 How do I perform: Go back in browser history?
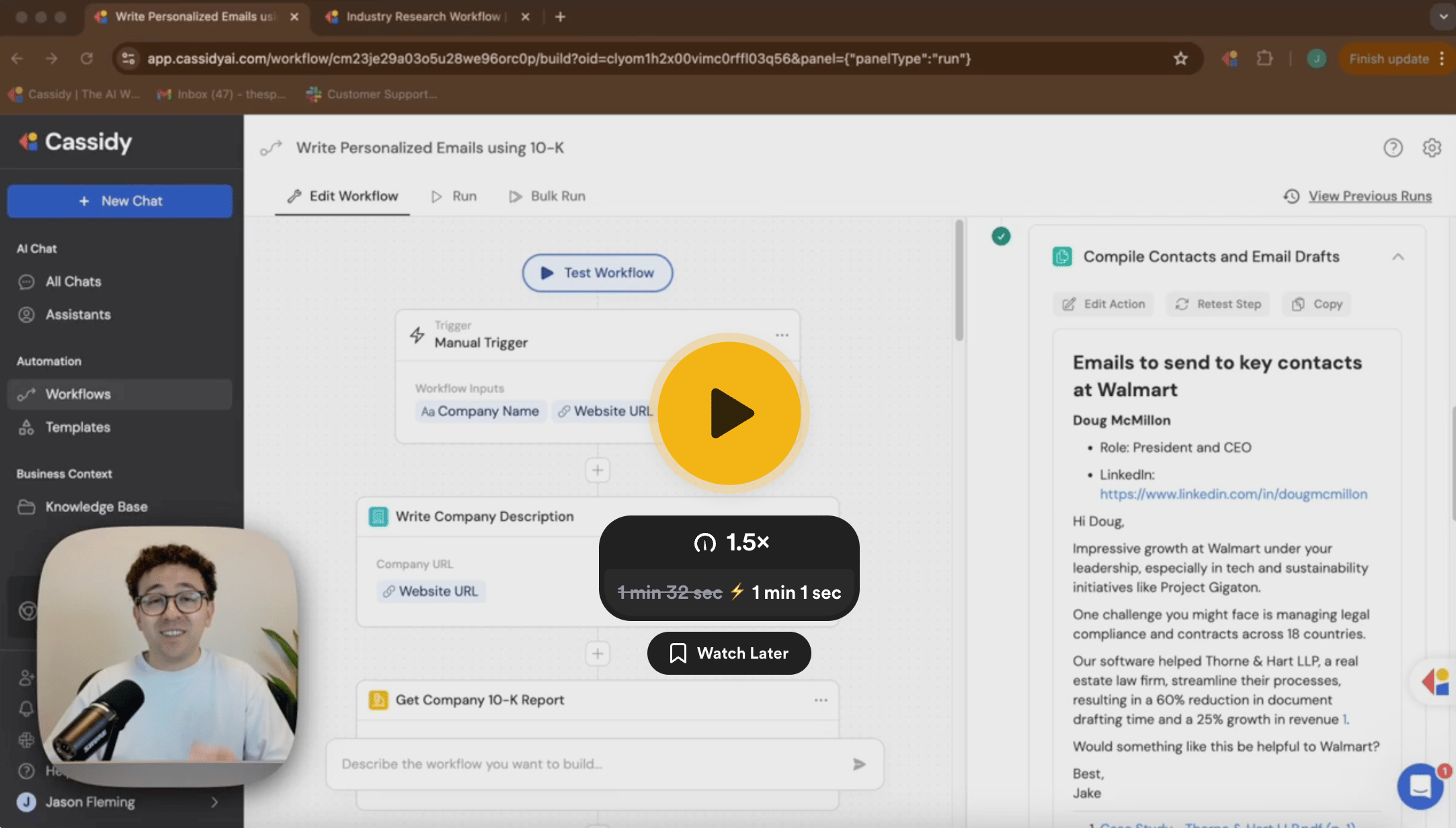17,58
